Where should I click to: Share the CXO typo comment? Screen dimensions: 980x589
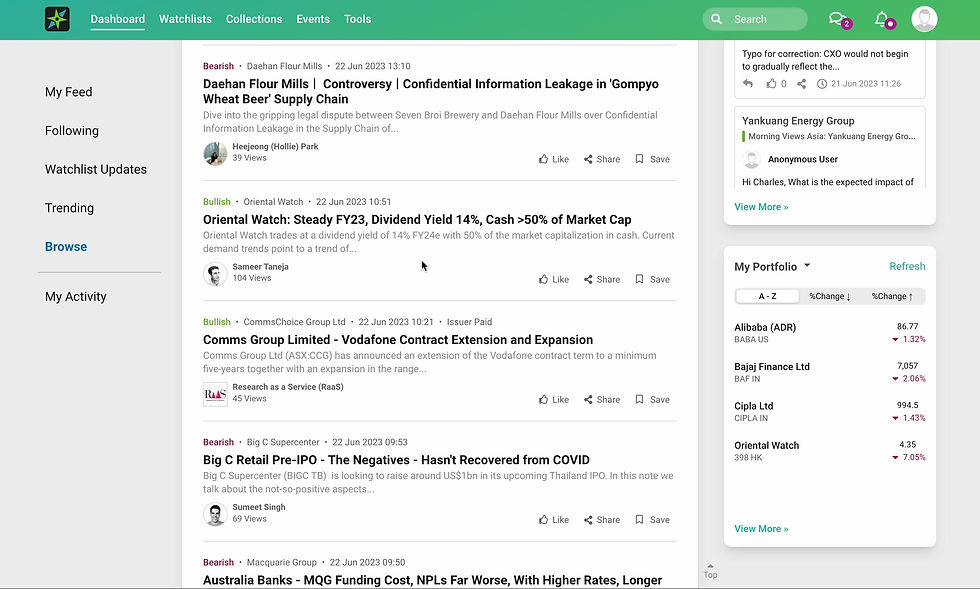pos(801,84)
